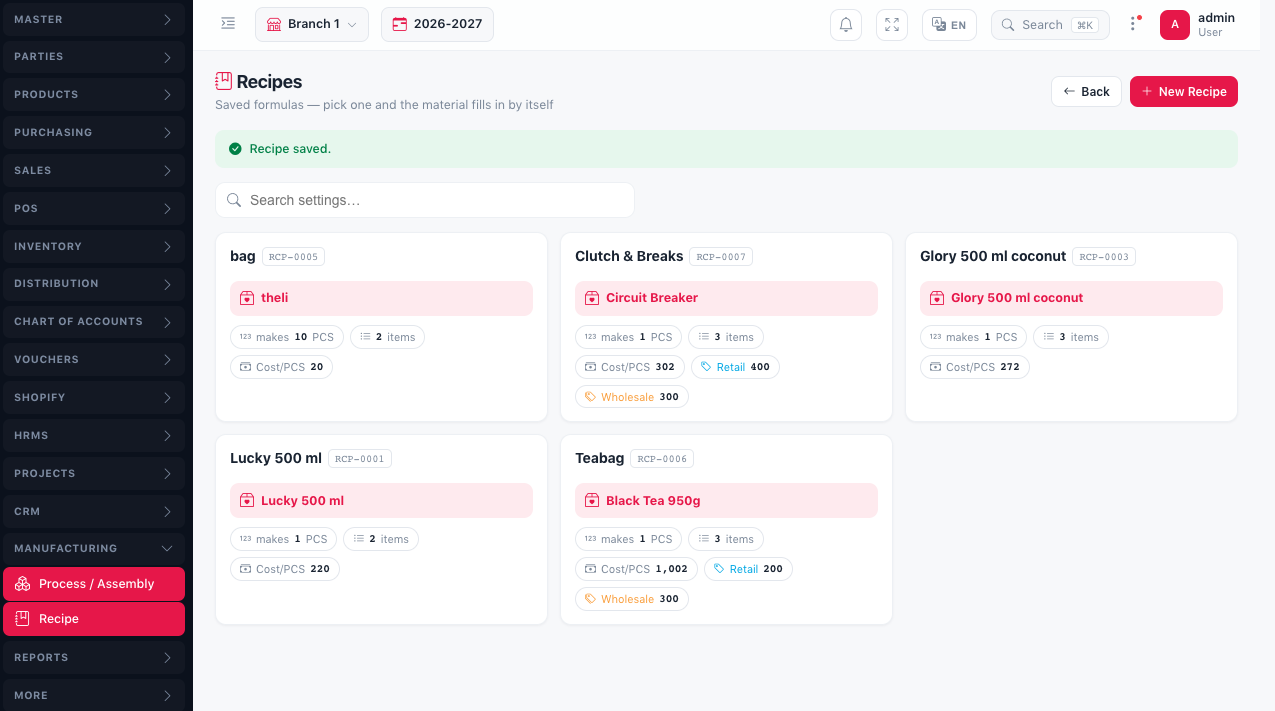Switch language using the EN selector
This screenshot has width=1275, height=711.
click(949, 25)
